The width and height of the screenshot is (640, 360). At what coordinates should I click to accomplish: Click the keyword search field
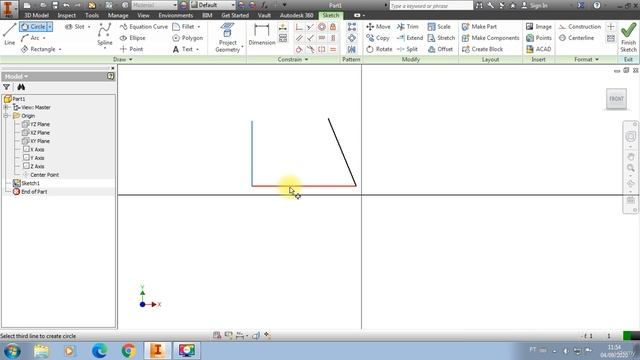[x=431, y=5]
